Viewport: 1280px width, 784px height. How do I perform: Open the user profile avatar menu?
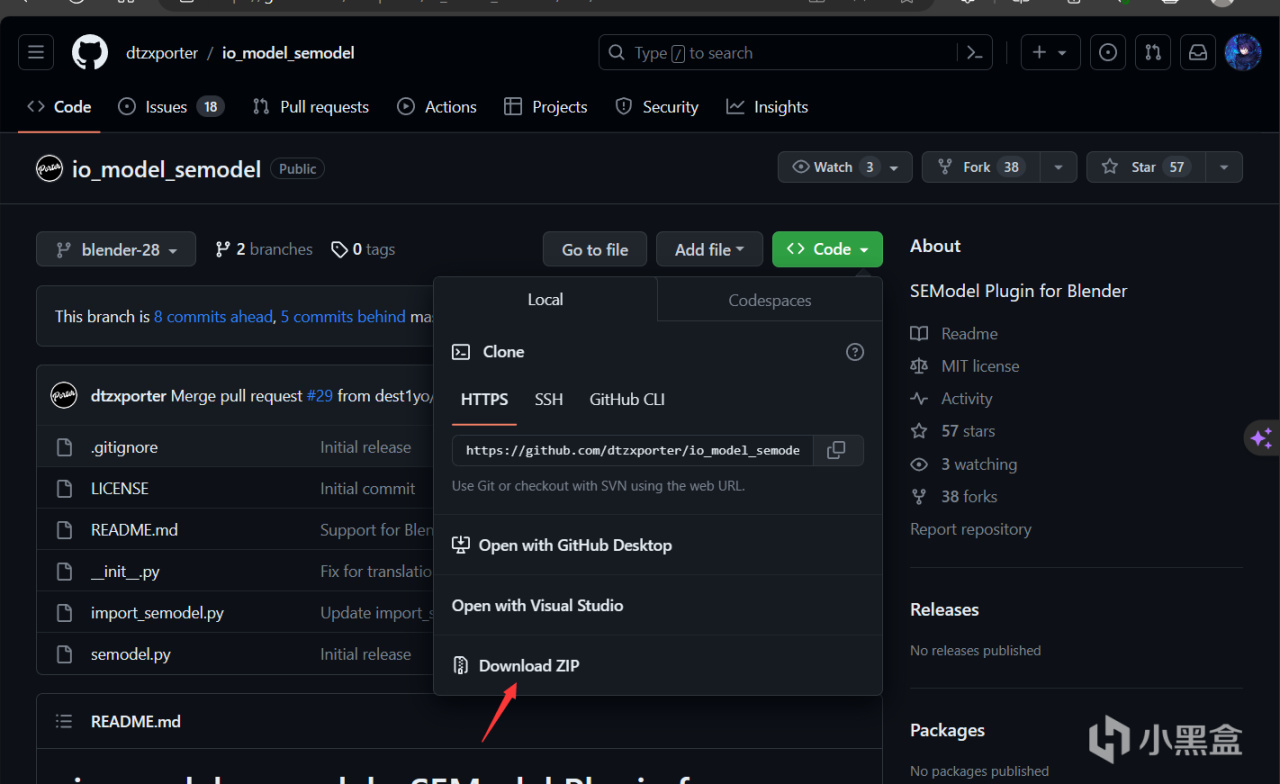pyautogui.click(x=1243, y=53)
